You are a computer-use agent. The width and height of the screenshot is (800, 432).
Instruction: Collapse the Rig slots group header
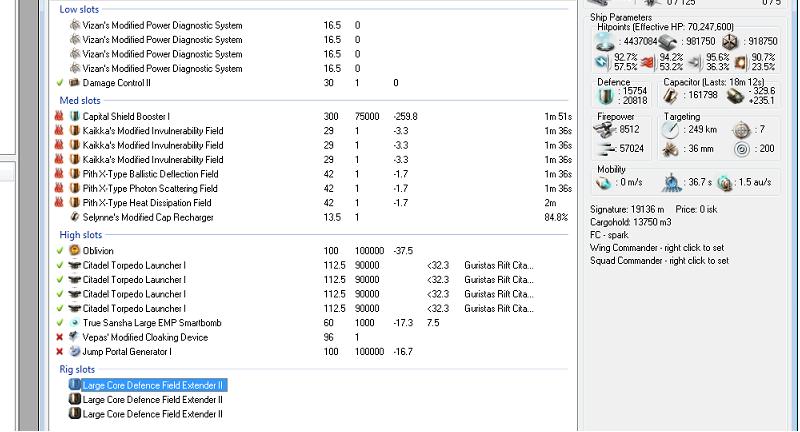point(78,369)
